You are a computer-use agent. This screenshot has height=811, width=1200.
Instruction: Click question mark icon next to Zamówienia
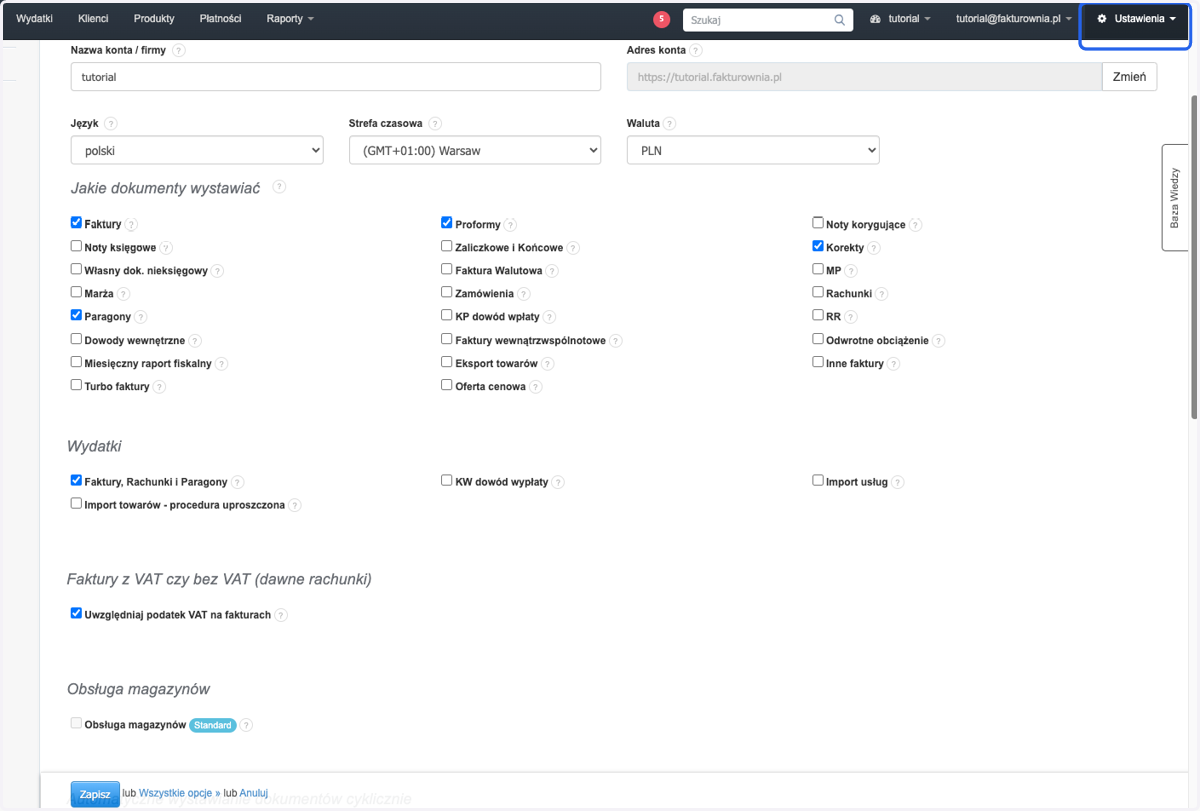(x=524, y=294)
